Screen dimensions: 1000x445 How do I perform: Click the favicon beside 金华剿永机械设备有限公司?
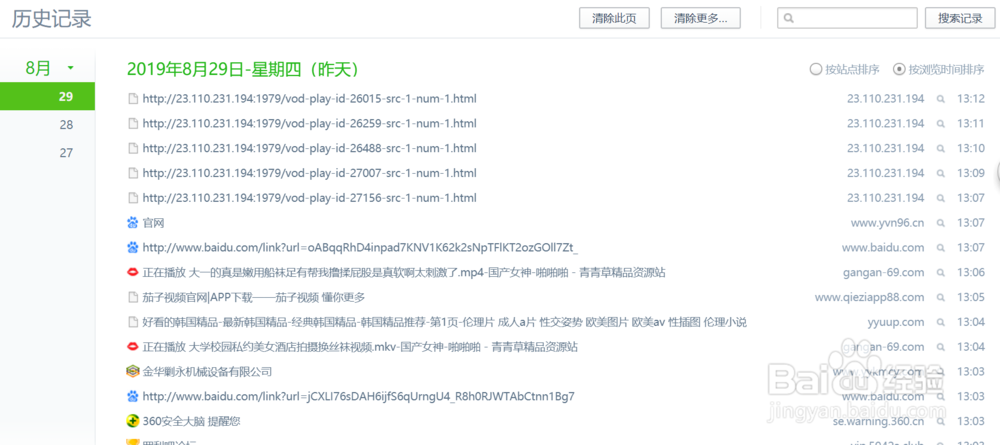point(133,371)
